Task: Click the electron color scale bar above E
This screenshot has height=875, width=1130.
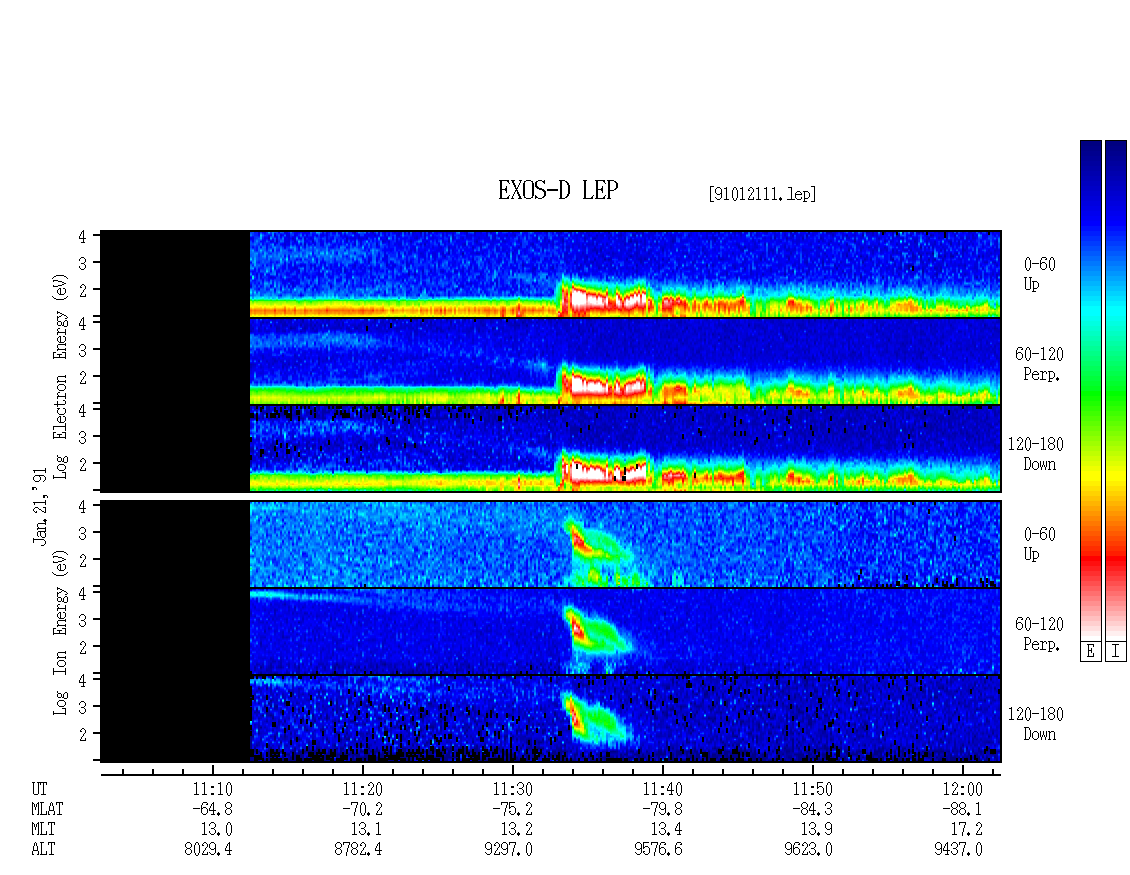Action: 1090,390
